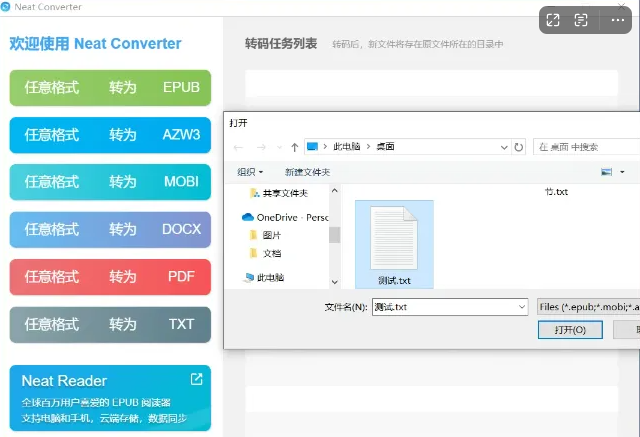This screenshot has height=437, width=640.
Task: Open the 组织 menu
Action: click(x=250, y=172)
